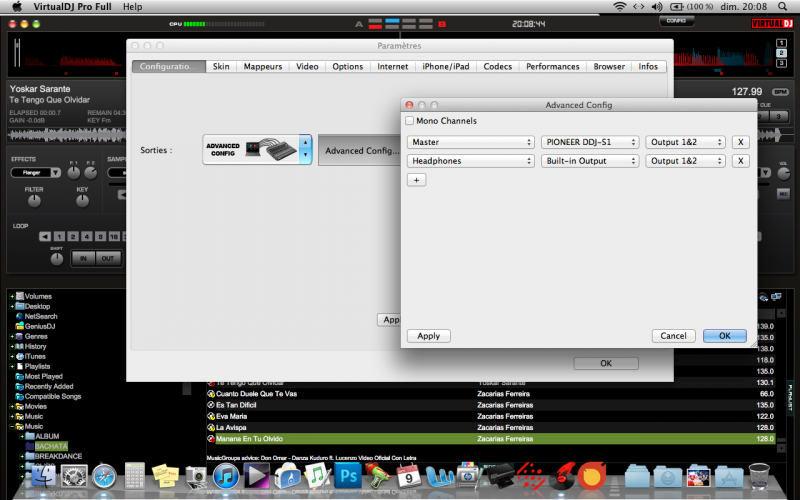Viewport: 800px width, 500px height.
Task: Open Photoshop from the Dock
Action: (x=348, y=477)
